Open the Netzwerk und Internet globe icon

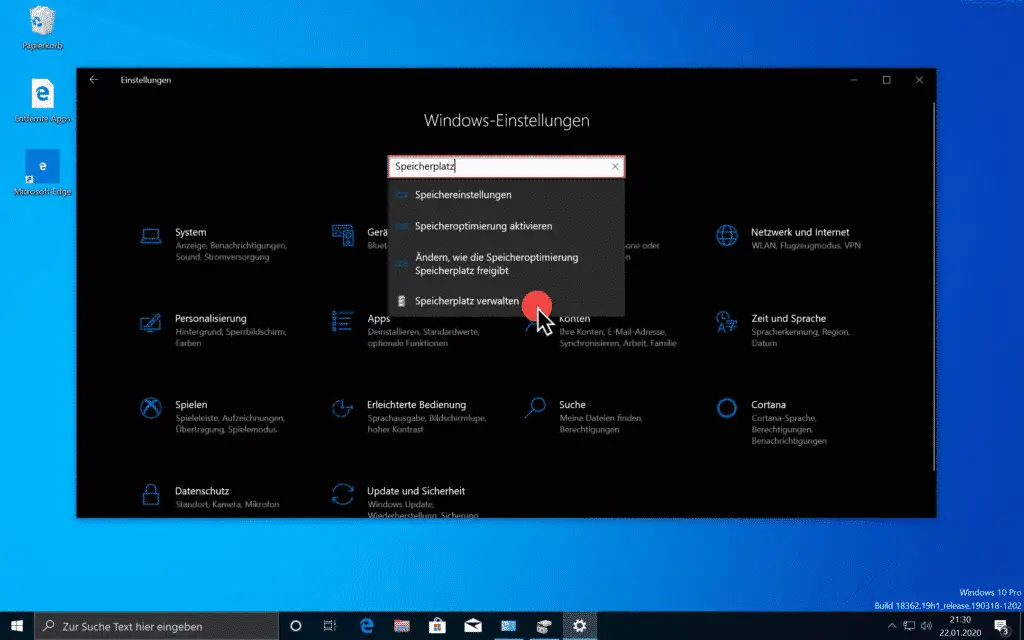click(726, 235)
